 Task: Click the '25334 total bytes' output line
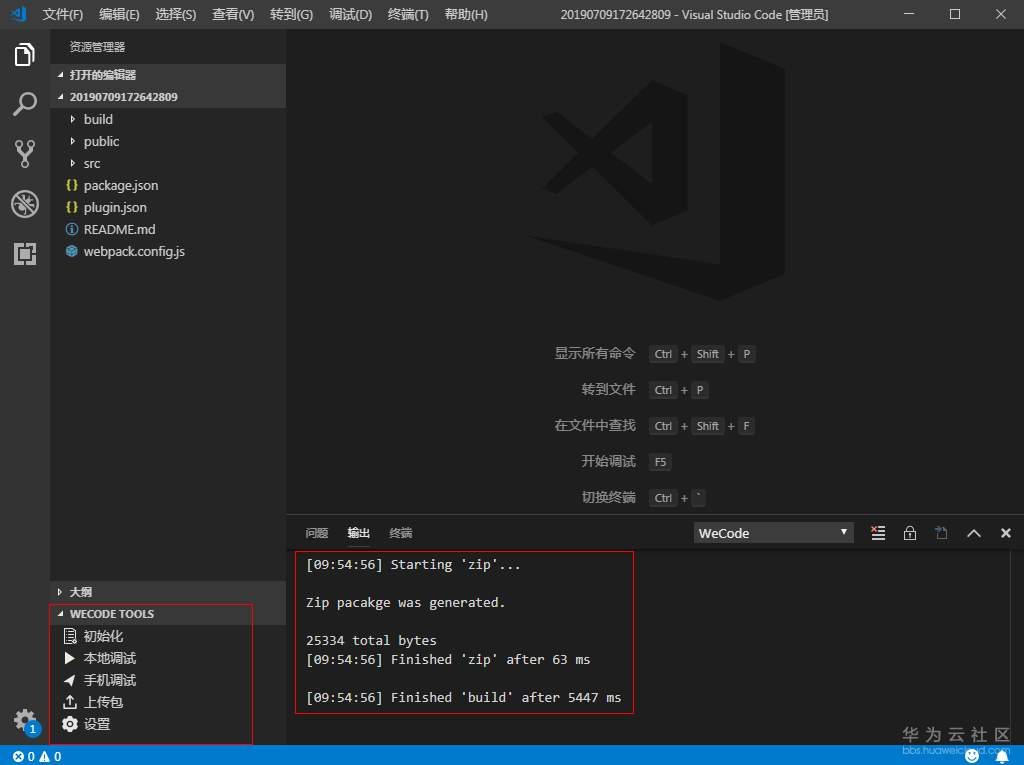371,640
